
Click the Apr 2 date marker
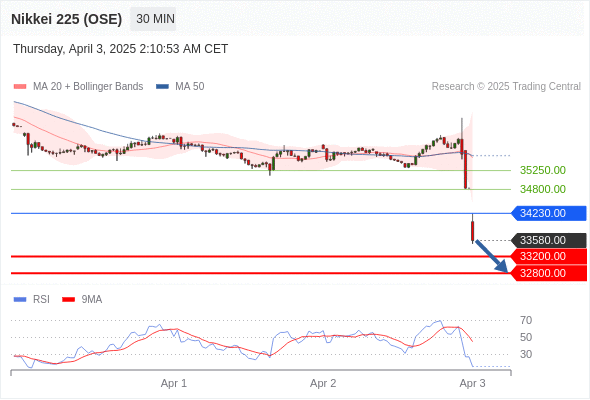323,383
